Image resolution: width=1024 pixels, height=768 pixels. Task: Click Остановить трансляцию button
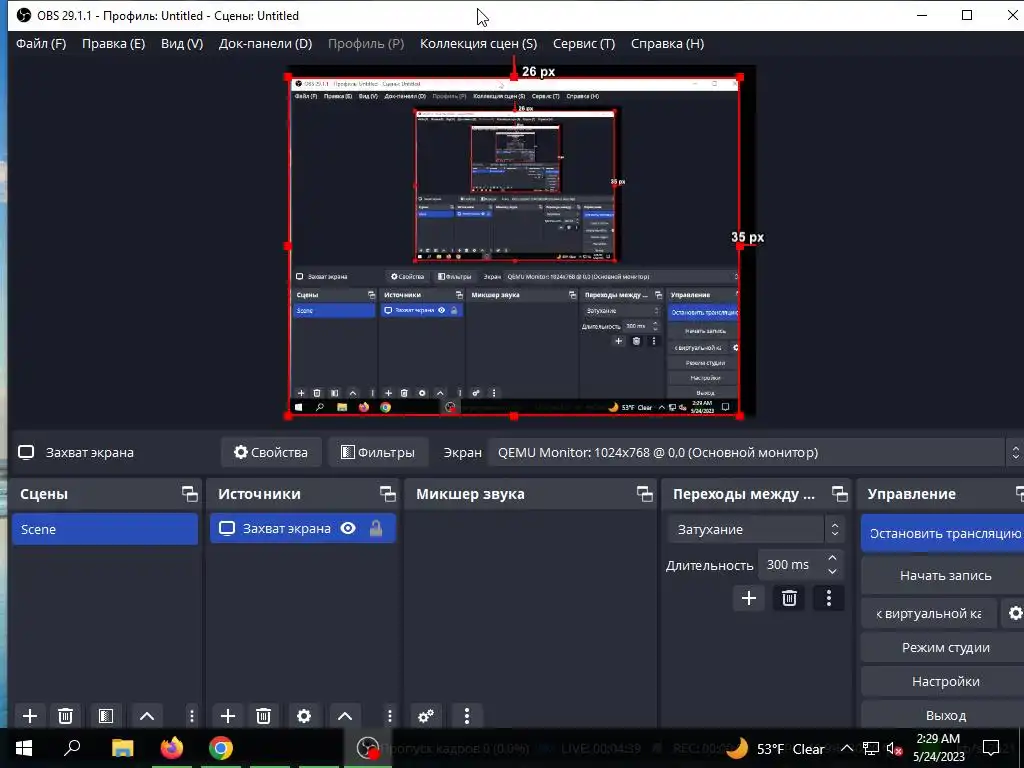tap(942, 534)
